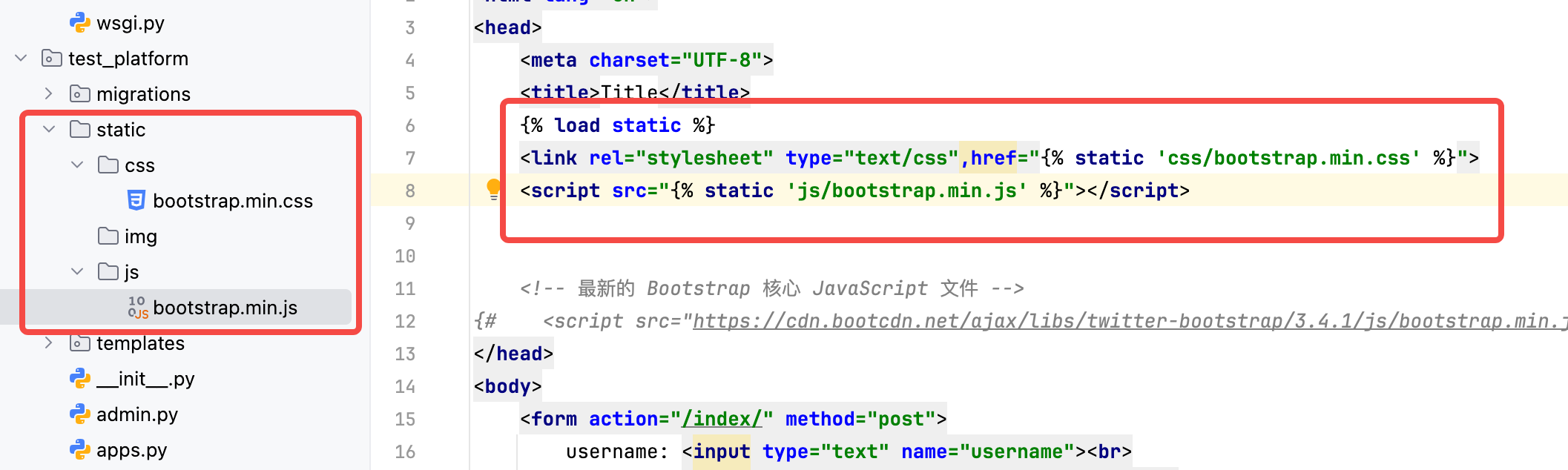1568x470 pixels.
Task: Click the migrations folder icon
Action: click(79, 94)
